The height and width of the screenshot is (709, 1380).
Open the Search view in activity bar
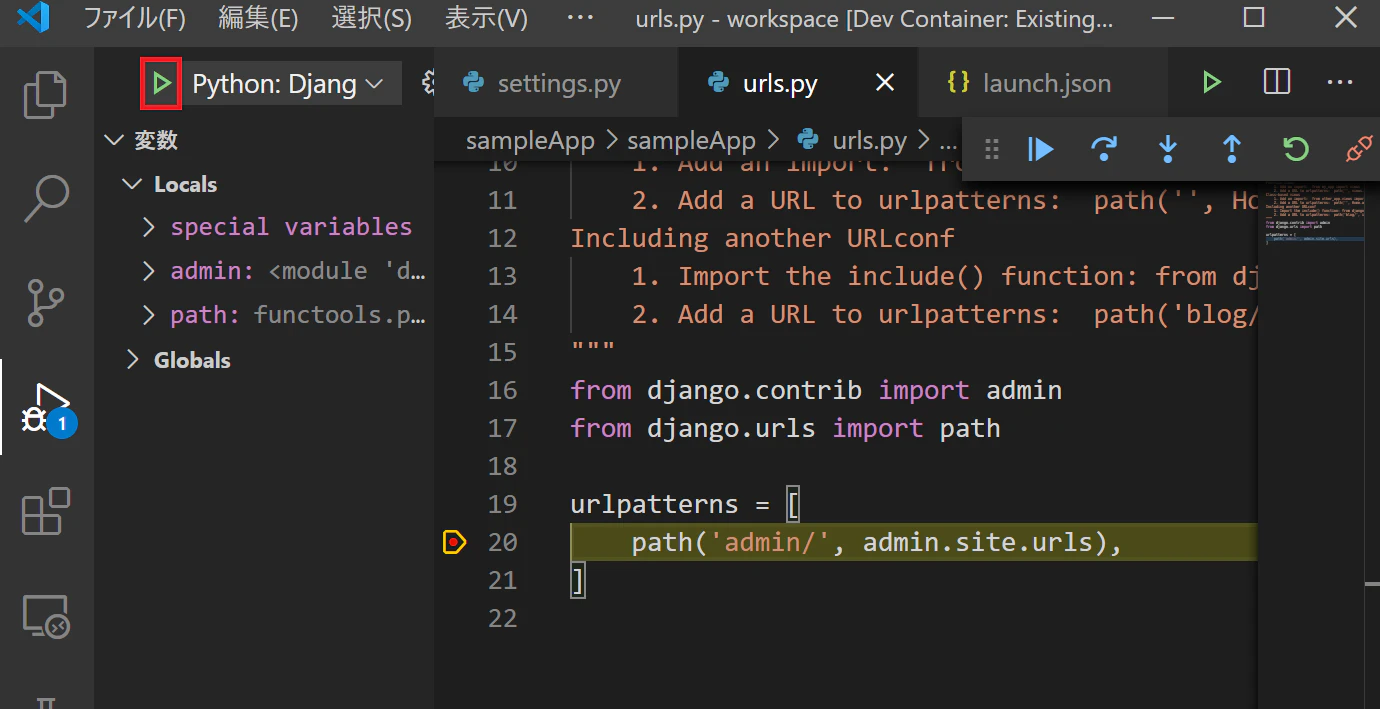point(46,198)
